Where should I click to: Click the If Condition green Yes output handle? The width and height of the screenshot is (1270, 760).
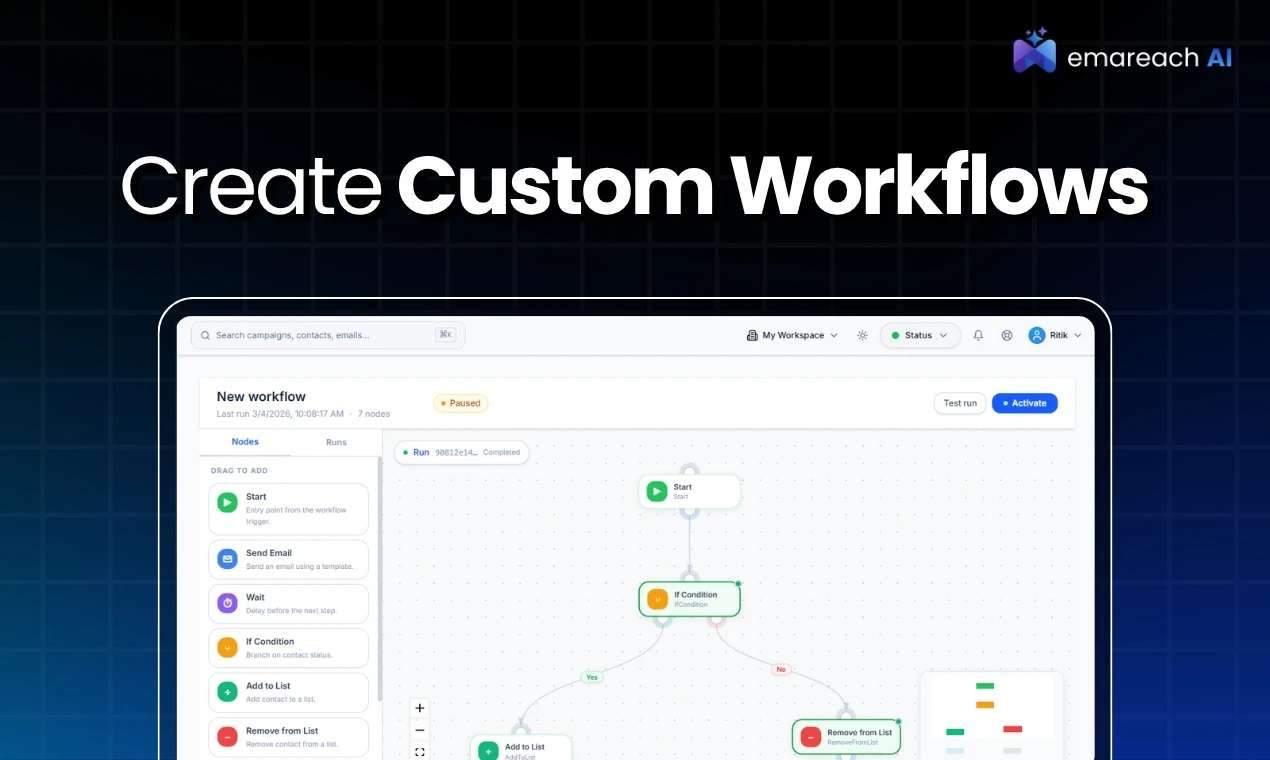coord(662,620)
